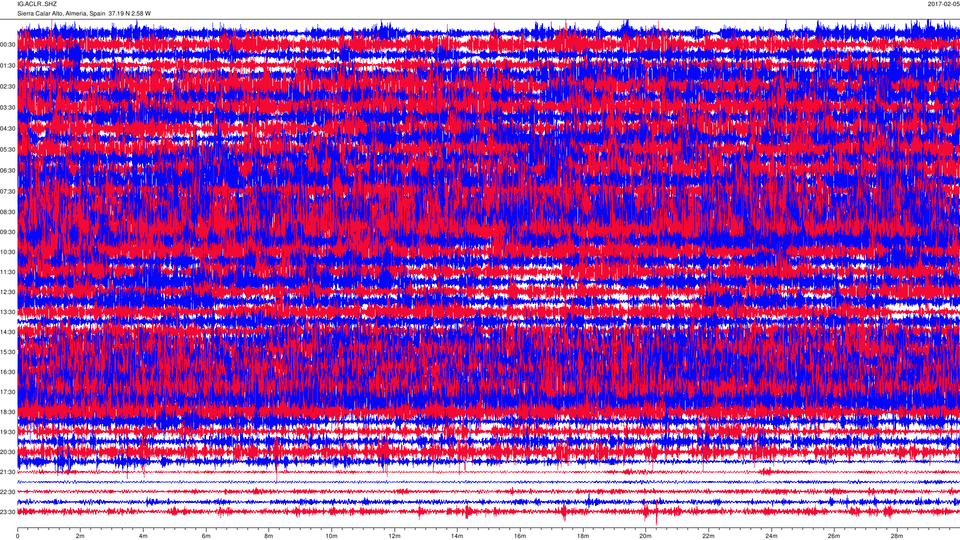Click the "18m" tick on the minute axis

point(582,536)
